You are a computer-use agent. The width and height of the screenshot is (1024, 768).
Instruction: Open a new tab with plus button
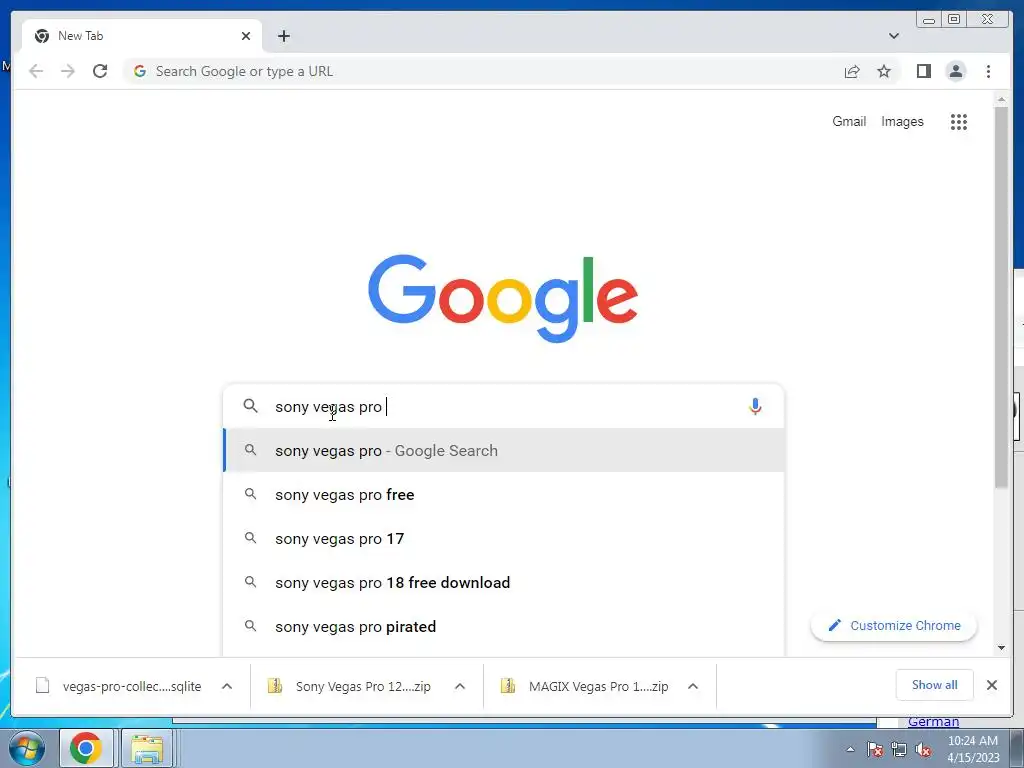coord(283,36)
